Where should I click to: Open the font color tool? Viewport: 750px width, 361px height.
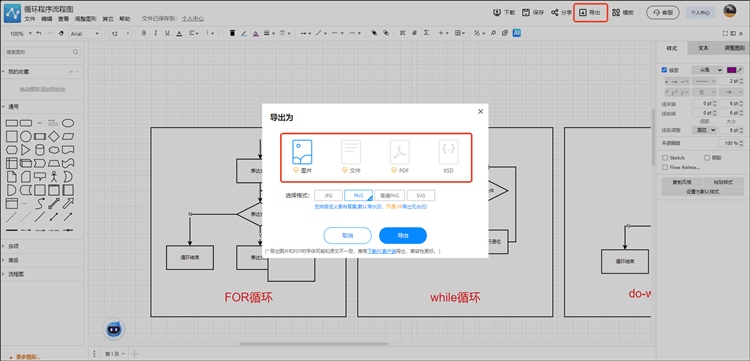(x=179, y=33)
